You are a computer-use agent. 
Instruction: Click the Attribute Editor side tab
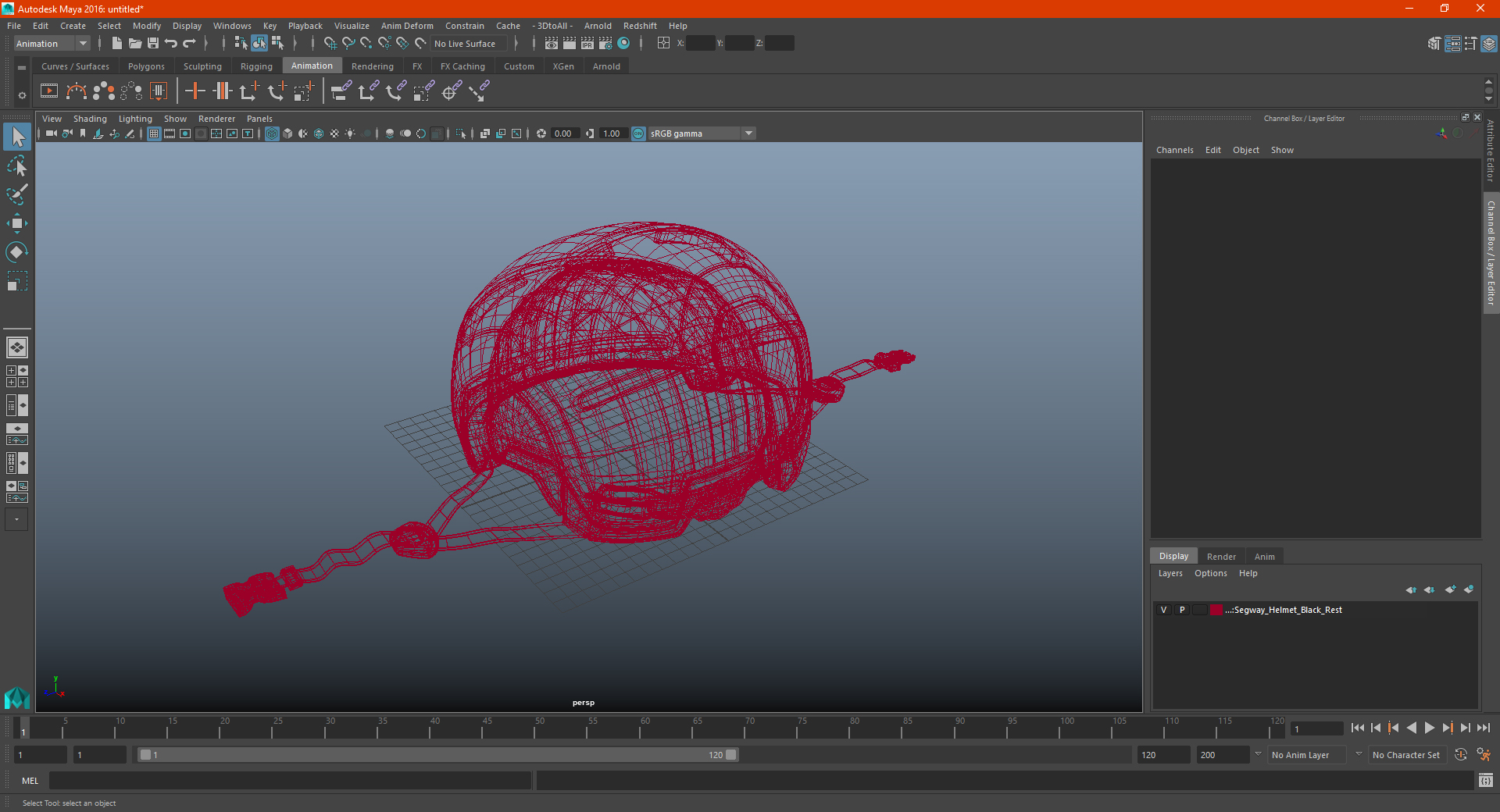(x=1491, y=151)
